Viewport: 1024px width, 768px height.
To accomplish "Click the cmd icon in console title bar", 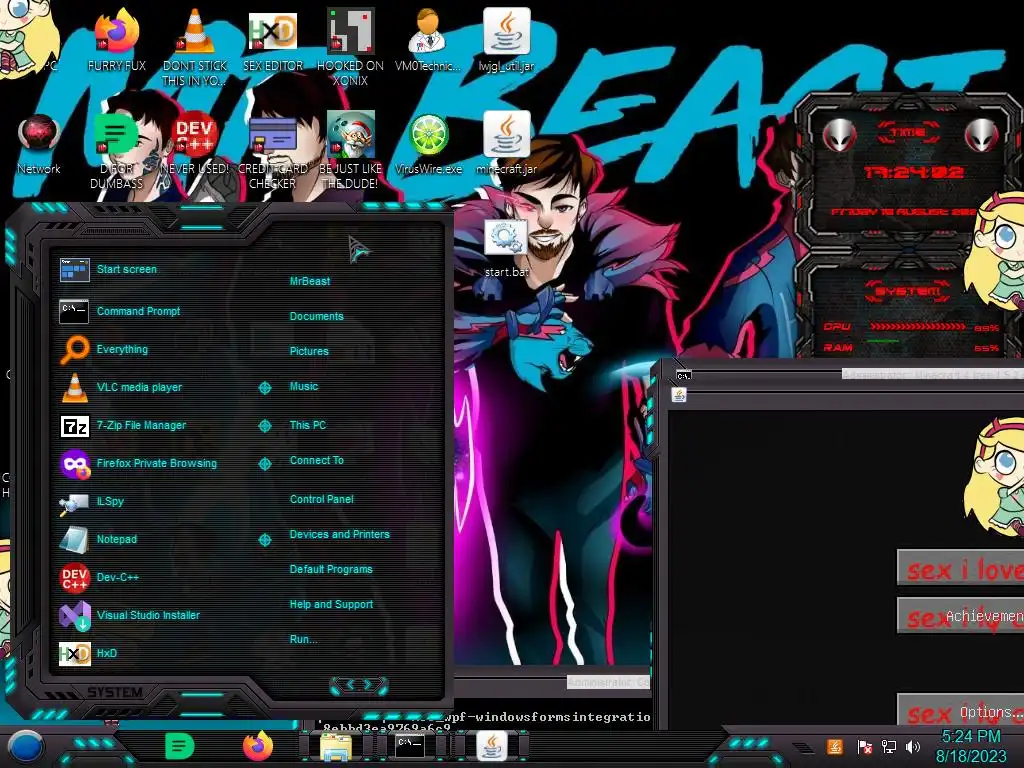I will point(684,376).
